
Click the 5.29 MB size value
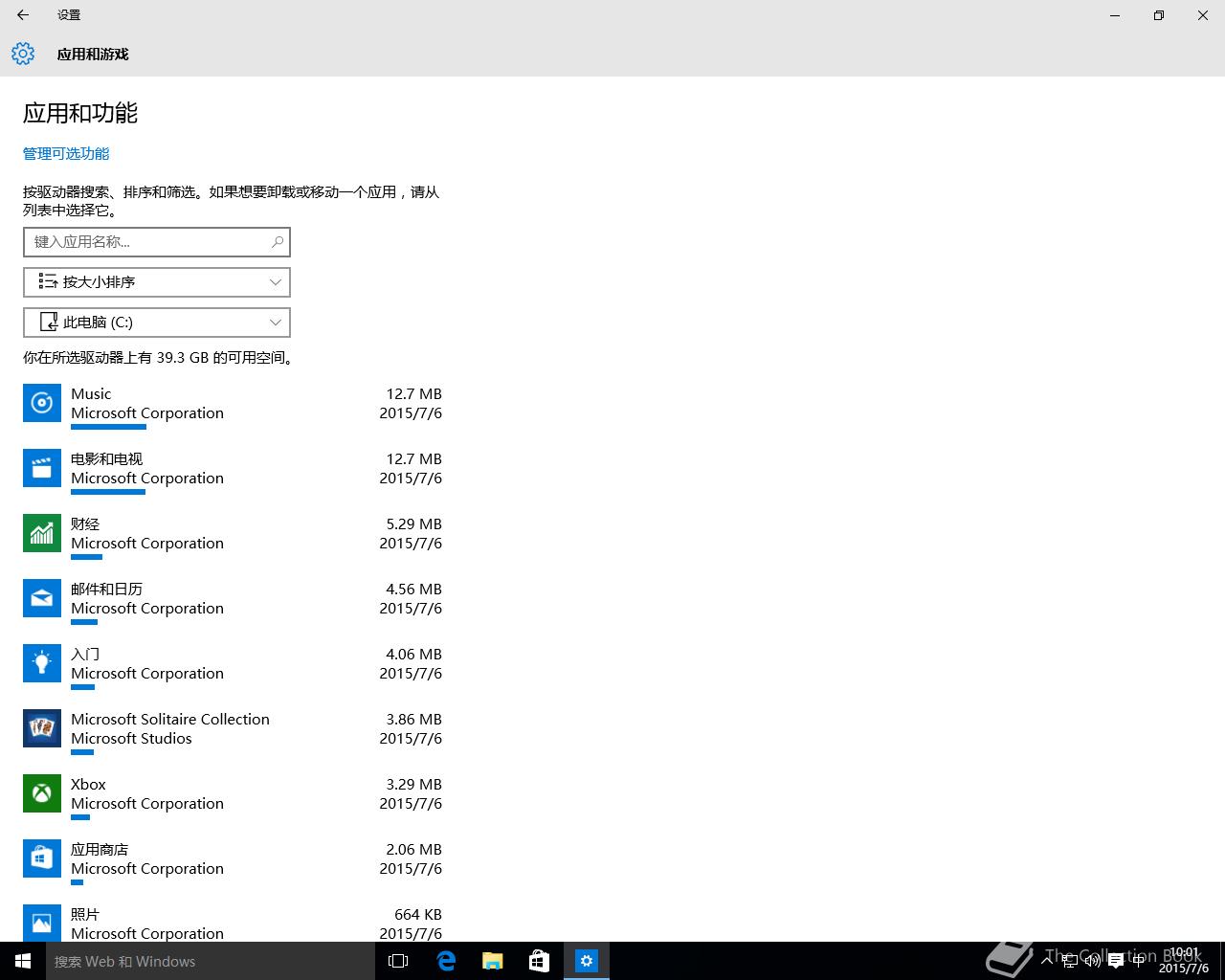pyautogui.click(x=413, y=523)
